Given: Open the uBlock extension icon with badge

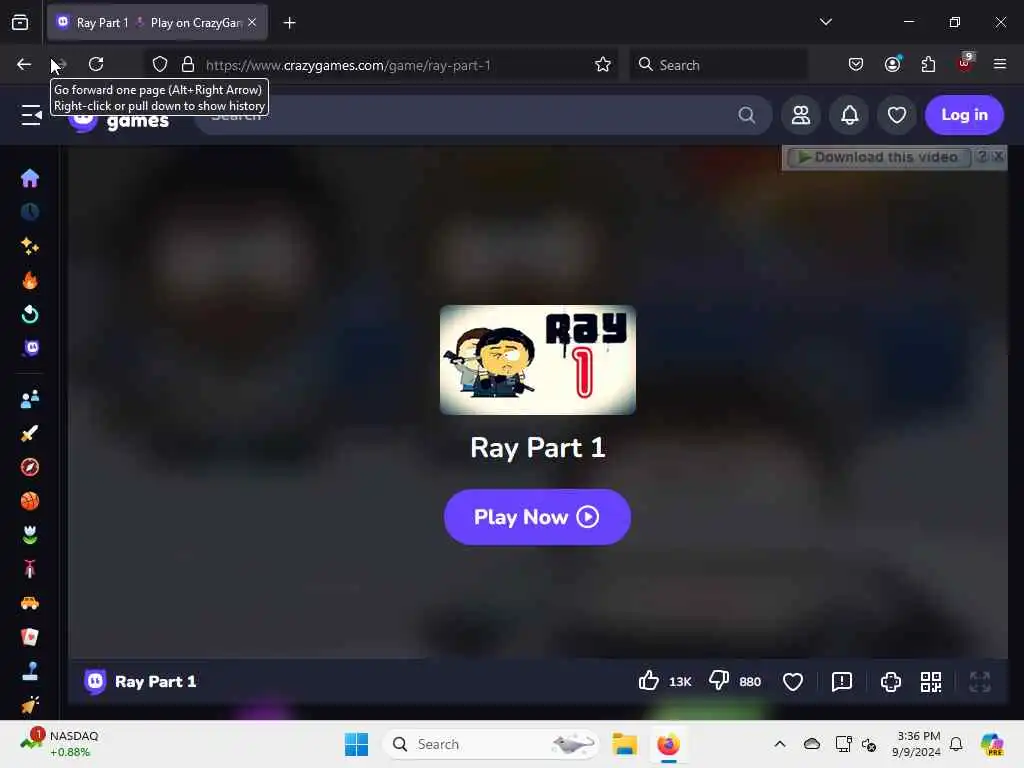Looking at the screenshot, I should (x=964, y=63).
